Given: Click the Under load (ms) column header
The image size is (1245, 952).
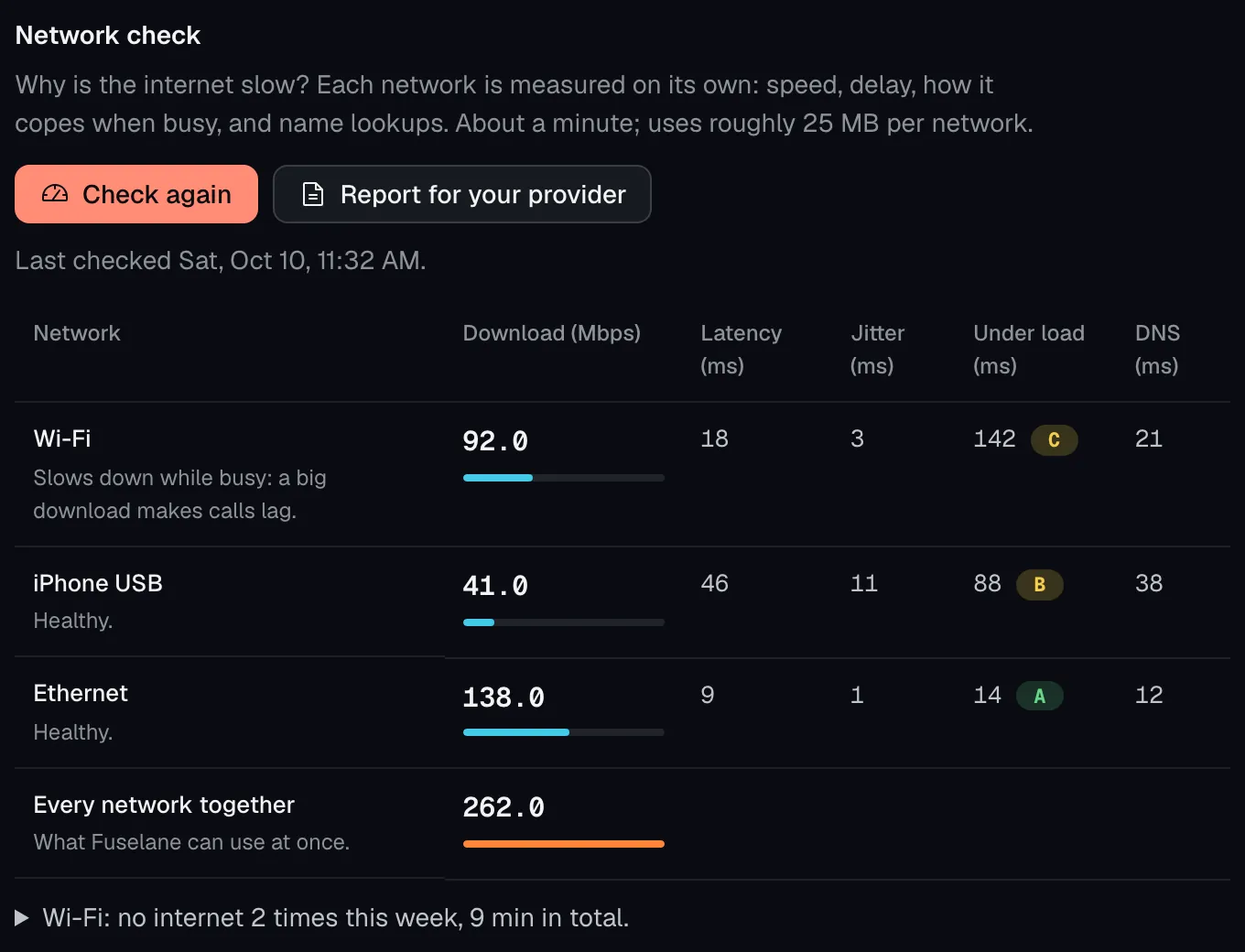Looking at the screenshot, I should [x=1029, y=349].
